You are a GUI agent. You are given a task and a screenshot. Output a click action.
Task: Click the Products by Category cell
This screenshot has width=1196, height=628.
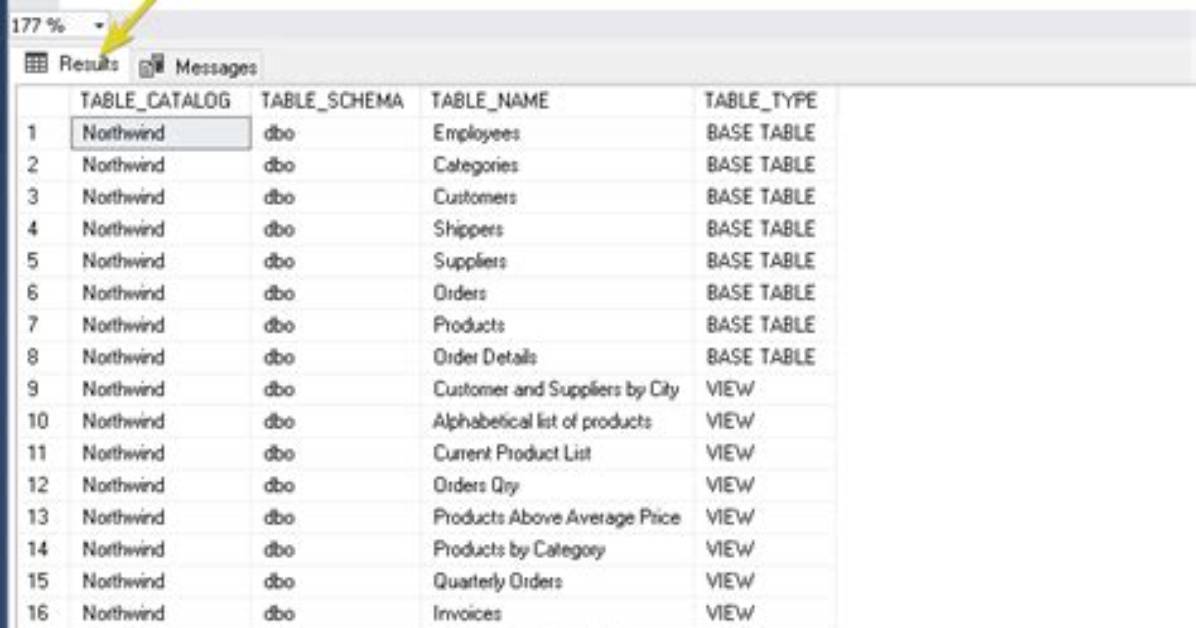click(557, 549)
